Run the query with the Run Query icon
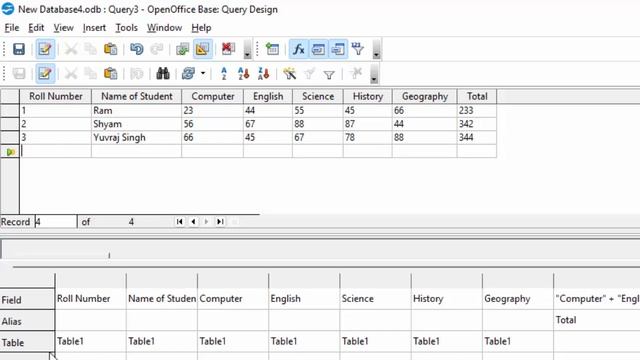The height and width of the screenshot is (360, 640). (182, 49)
